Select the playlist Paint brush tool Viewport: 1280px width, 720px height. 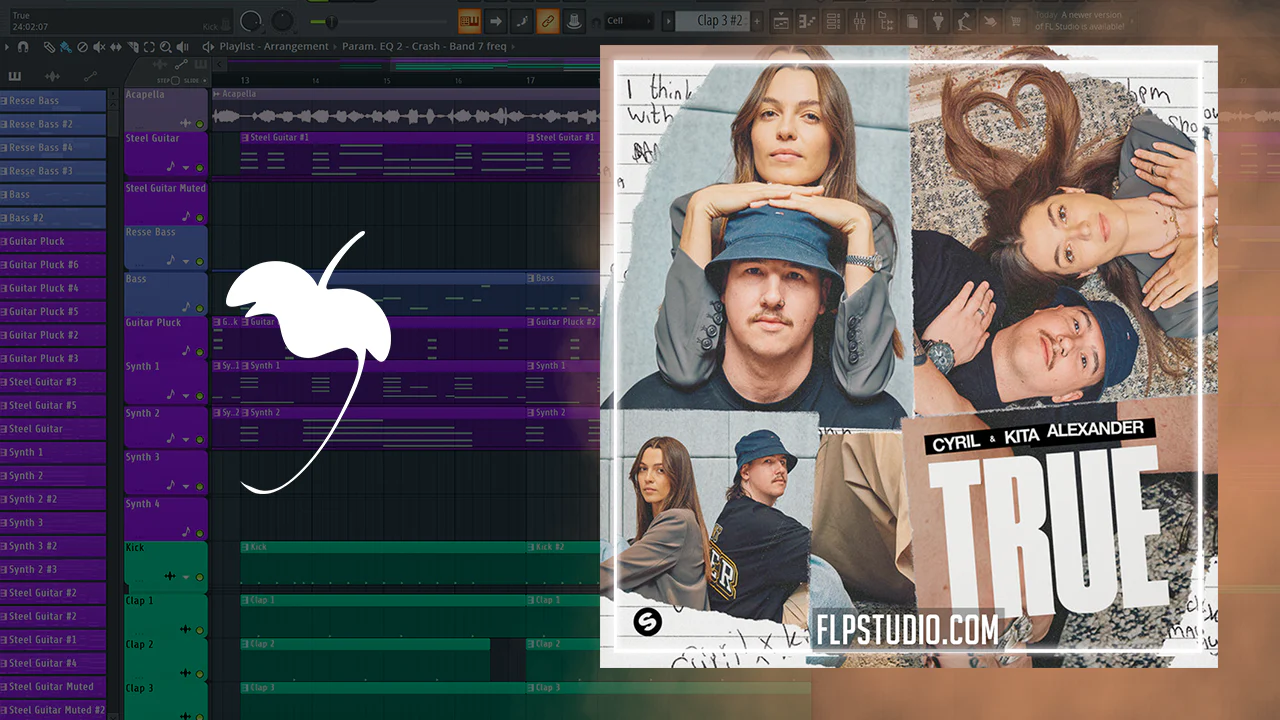66,47
